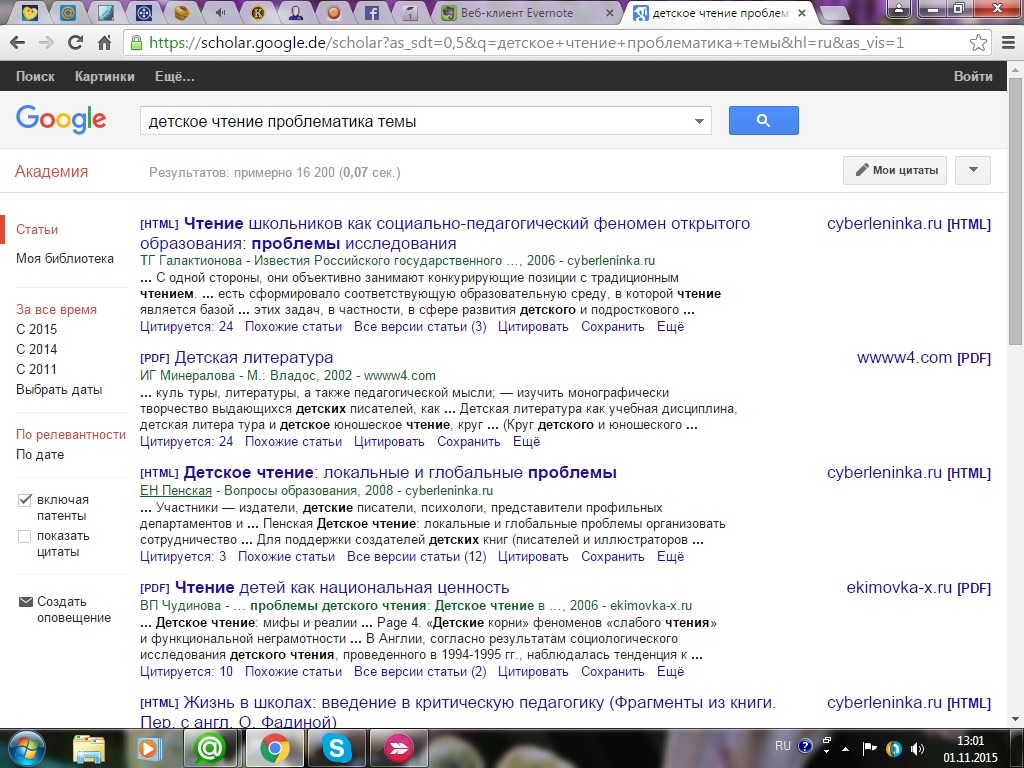The height and width of the screenshot is (768, 1024).
Task: Open the media player taskbar icon
Action: tap(148, 748)
